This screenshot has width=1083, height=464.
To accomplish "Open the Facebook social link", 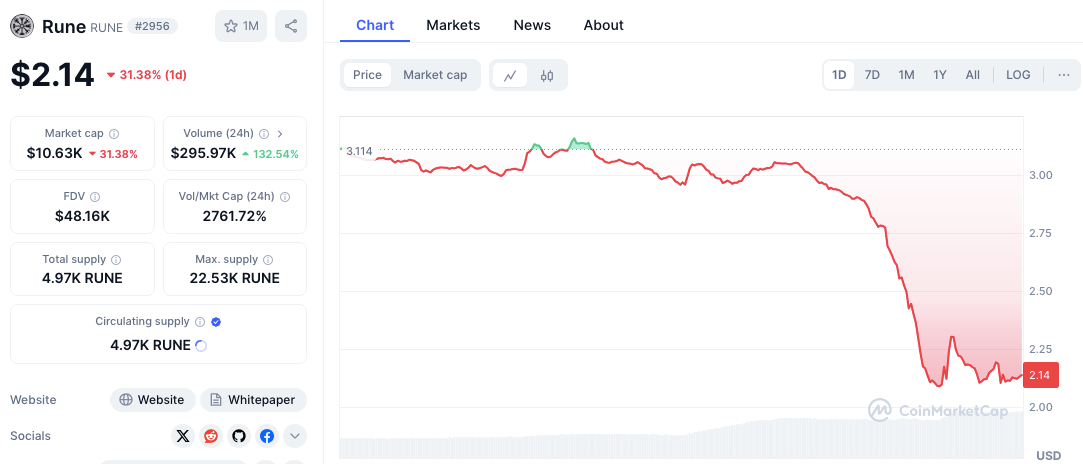I will pyautogui.click(x=267, y=436).
